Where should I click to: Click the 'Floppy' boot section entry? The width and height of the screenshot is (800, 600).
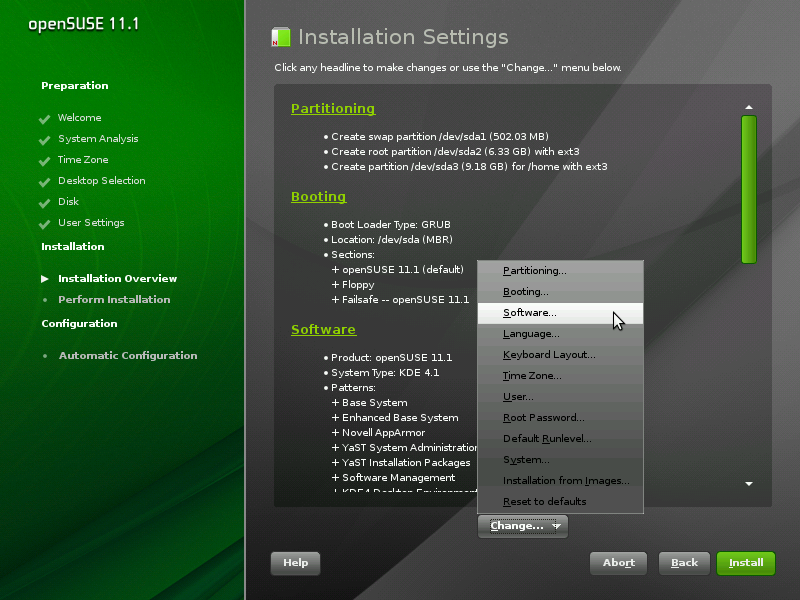click(x=358, y=285)
